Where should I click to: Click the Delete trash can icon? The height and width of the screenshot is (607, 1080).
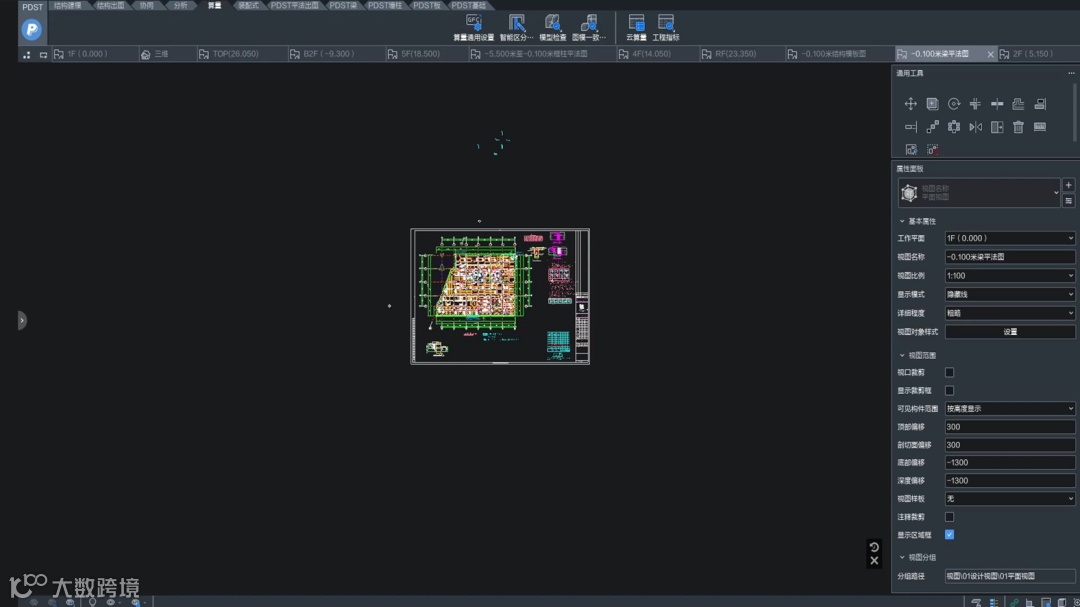coord(1018,127)
